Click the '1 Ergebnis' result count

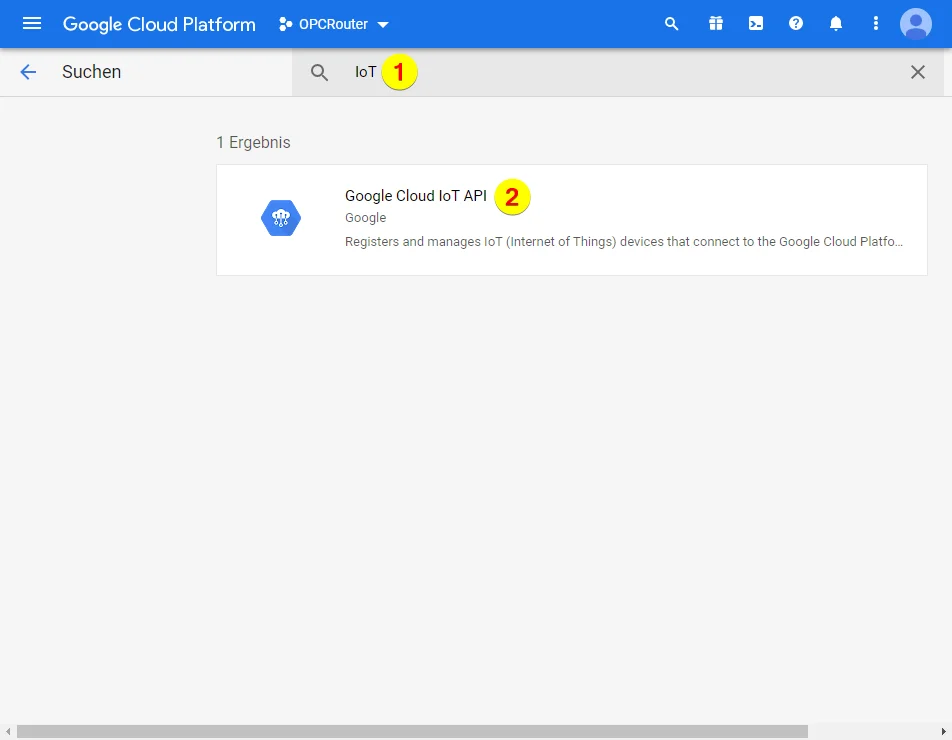point(253,143)
